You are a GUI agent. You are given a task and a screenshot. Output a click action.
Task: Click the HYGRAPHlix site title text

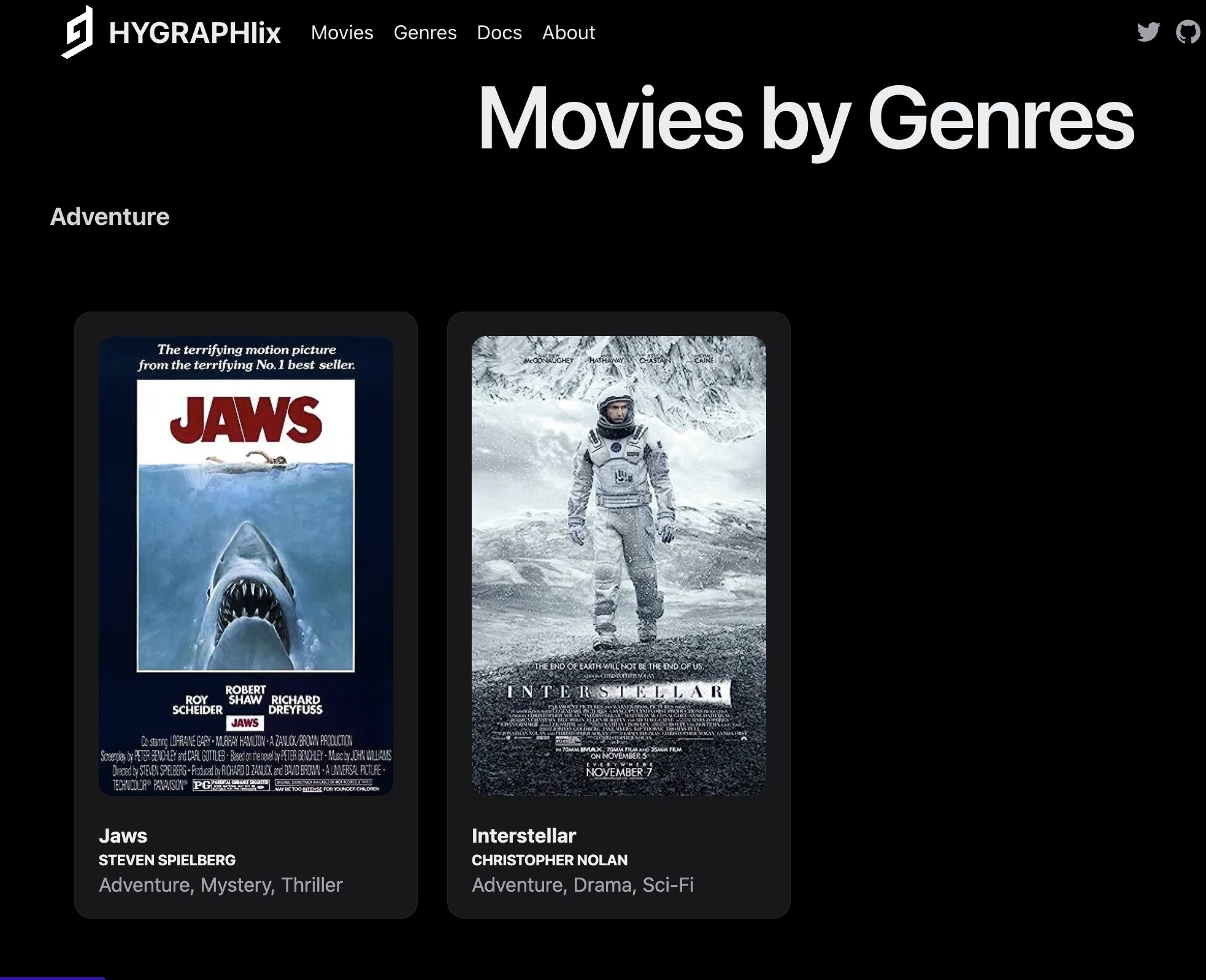click(196, 34)
